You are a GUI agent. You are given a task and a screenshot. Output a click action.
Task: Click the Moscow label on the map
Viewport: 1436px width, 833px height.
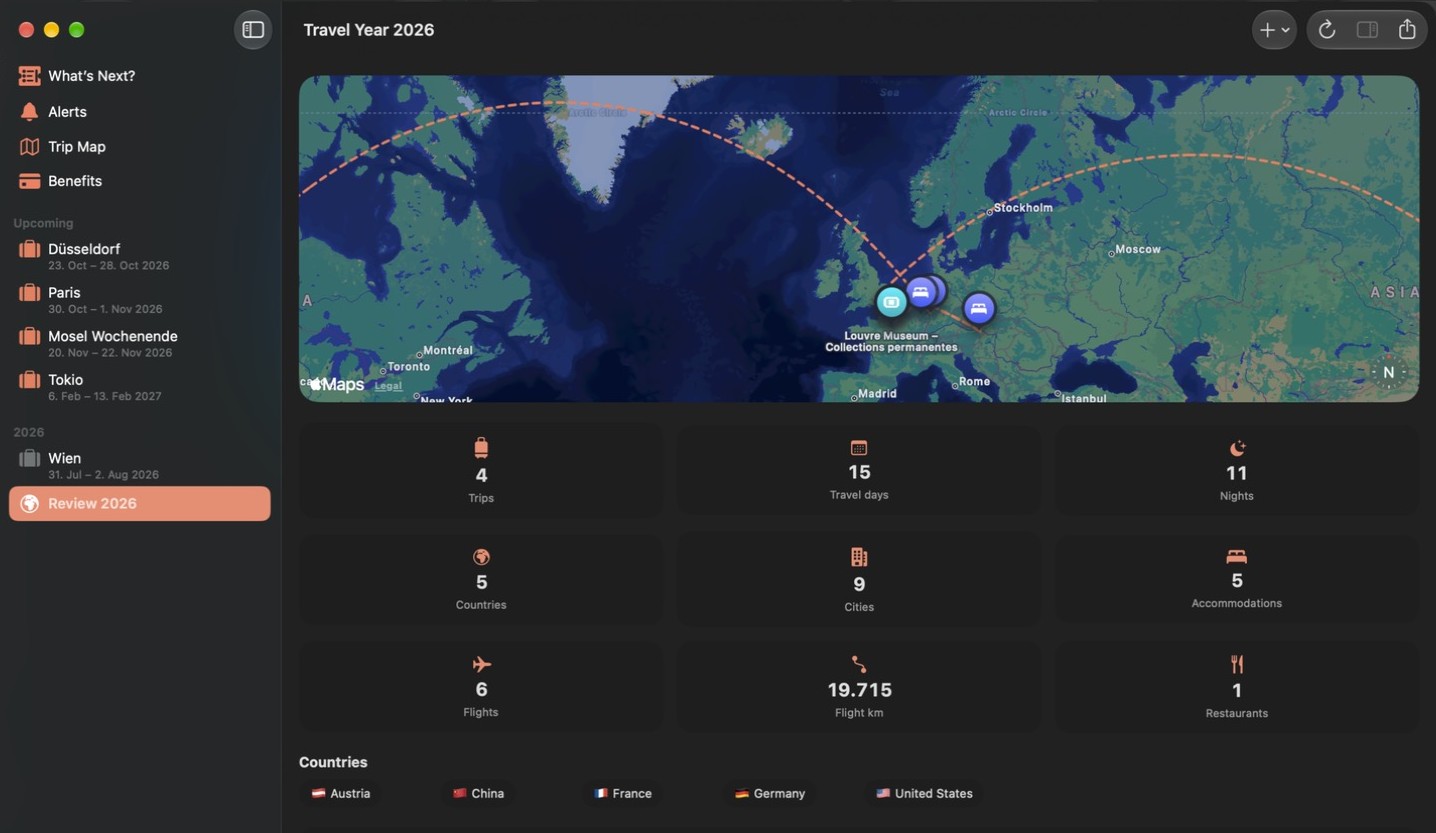(1138, 249)
